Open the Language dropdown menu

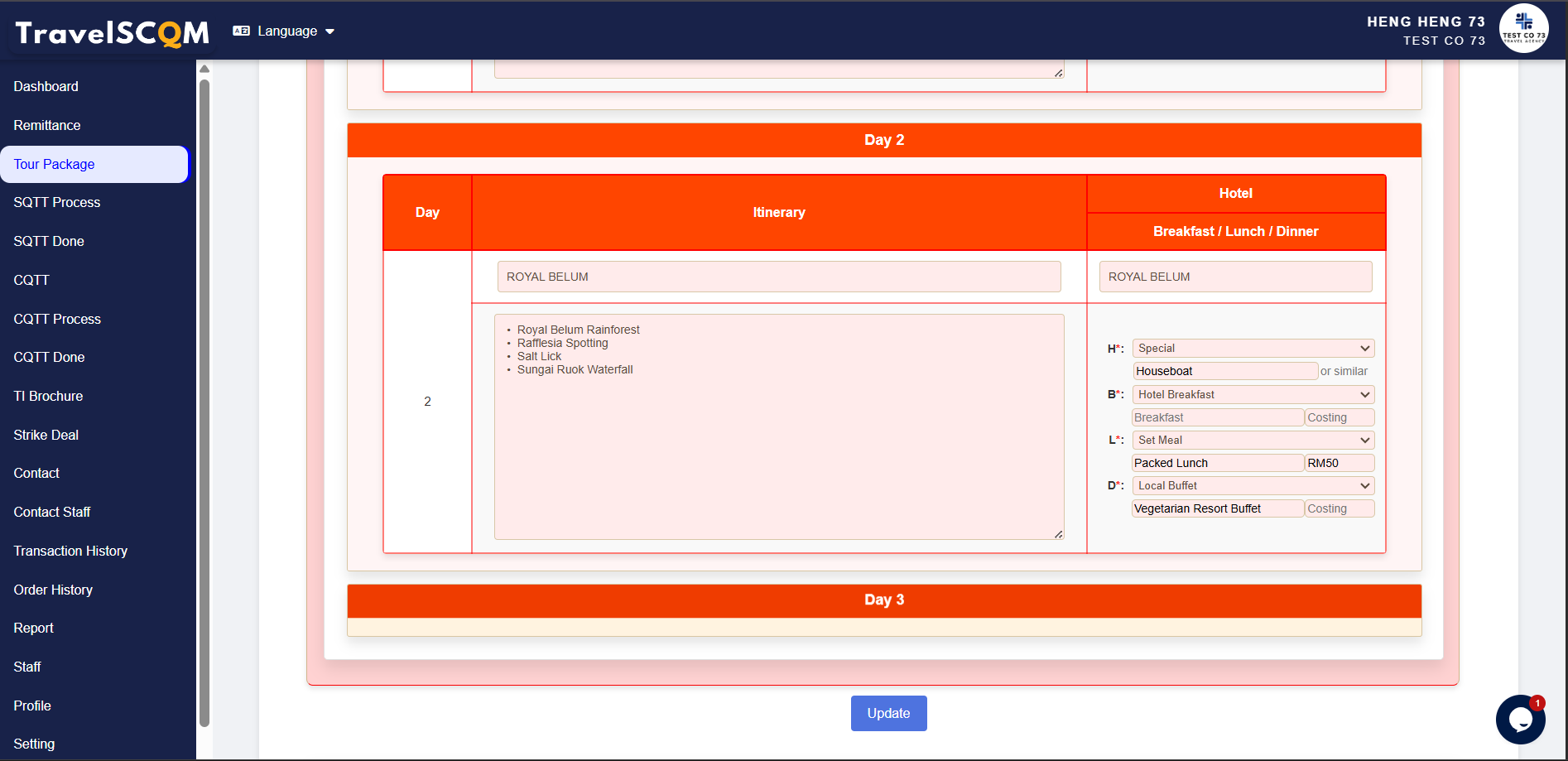point(295,31)
